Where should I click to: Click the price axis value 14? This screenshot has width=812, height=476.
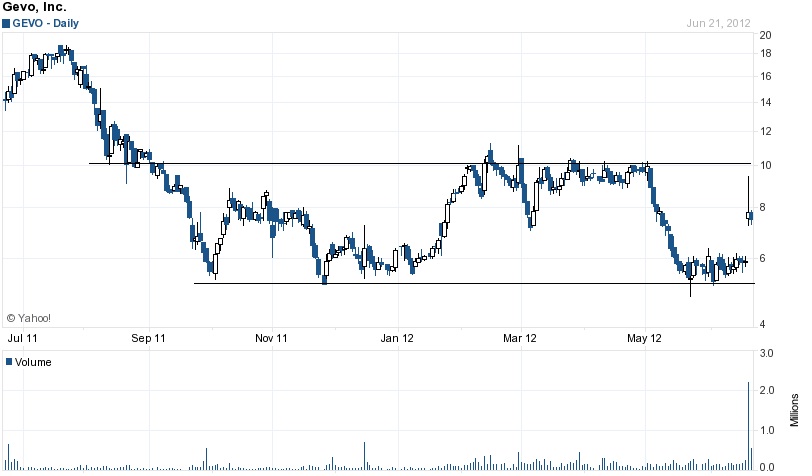pyautogui.click(x=765, y=102)
